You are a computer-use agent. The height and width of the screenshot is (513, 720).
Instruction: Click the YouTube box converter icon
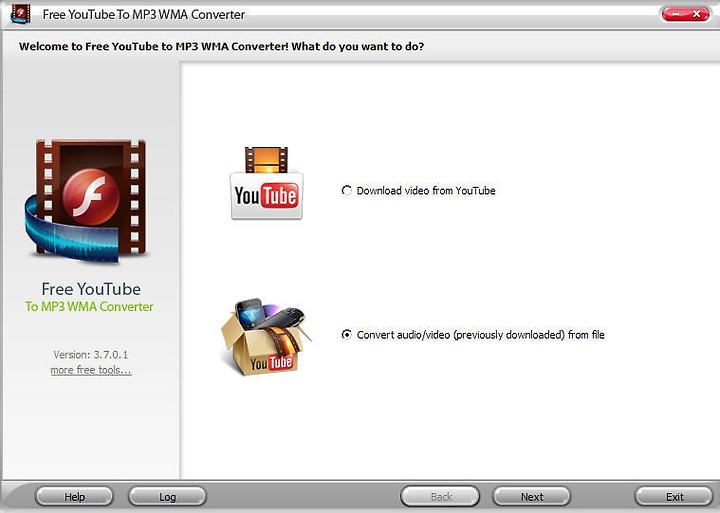coord(265,337)
